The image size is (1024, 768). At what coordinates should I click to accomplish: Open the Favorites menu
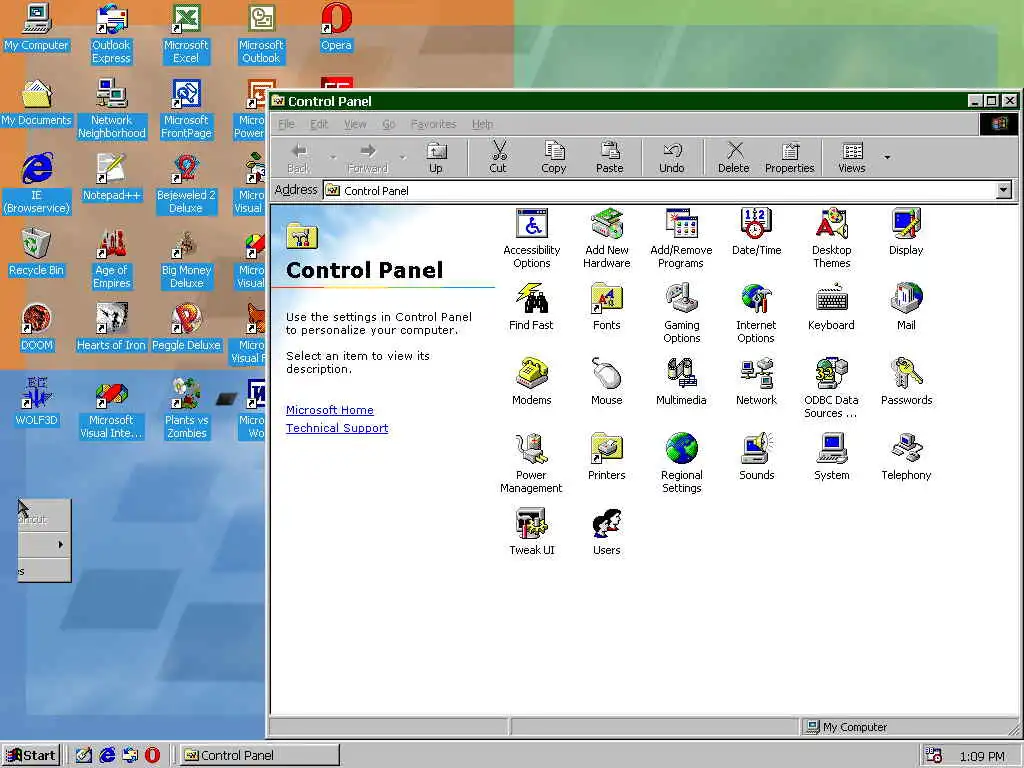point(434,124)
